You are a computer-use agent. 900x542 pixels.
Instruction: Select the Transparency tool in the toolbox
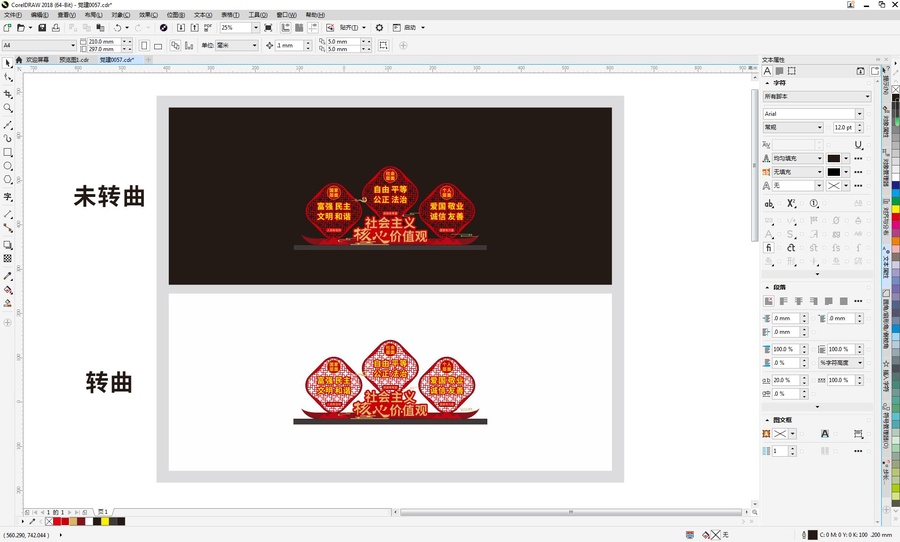click(x=7, y=258)
